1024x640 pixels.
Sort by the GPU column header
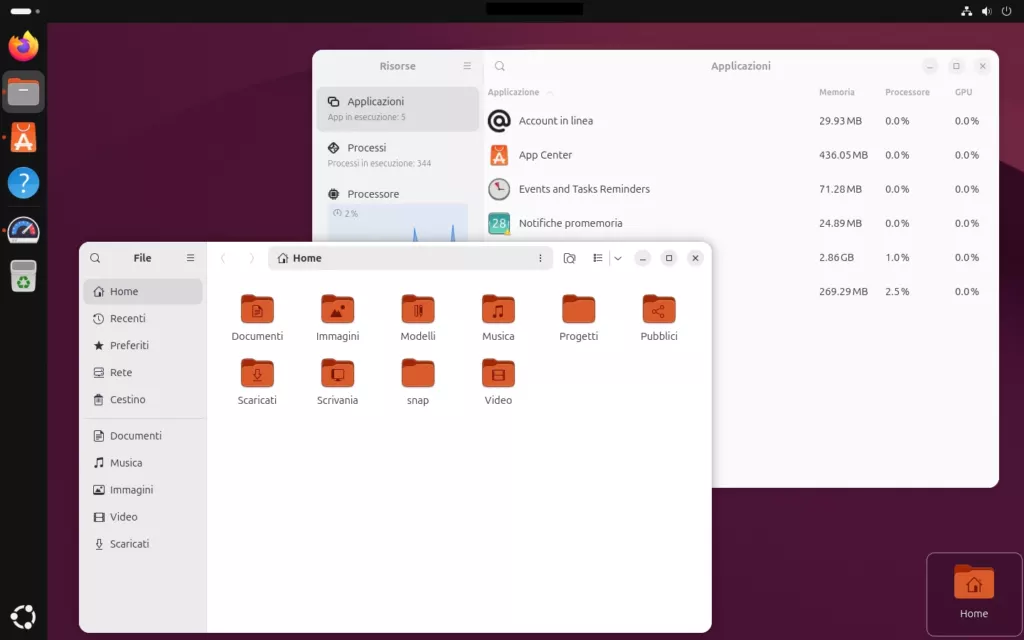(963, 92)
